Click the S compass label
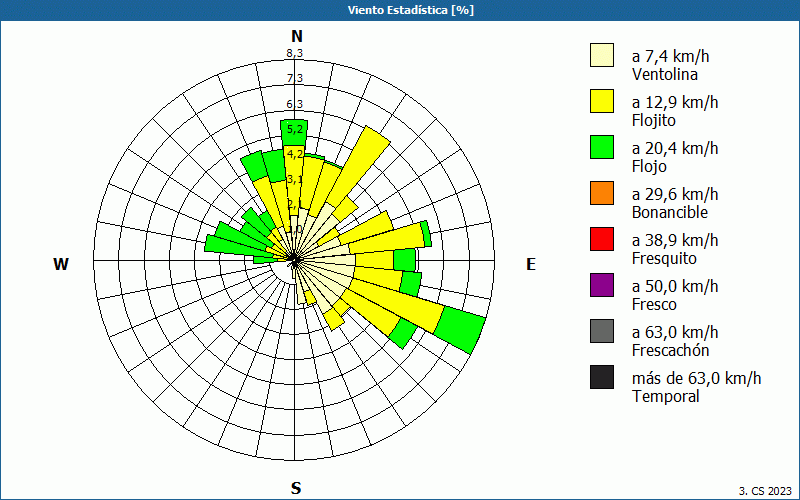 [x=296, y=489]
